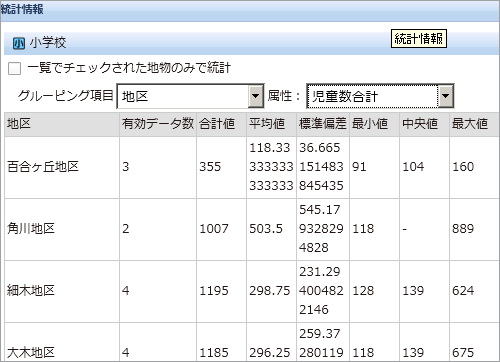This screenshot has width=500, height=362.
Task: Click average value 296.25 cell
Action: [272, 342]
